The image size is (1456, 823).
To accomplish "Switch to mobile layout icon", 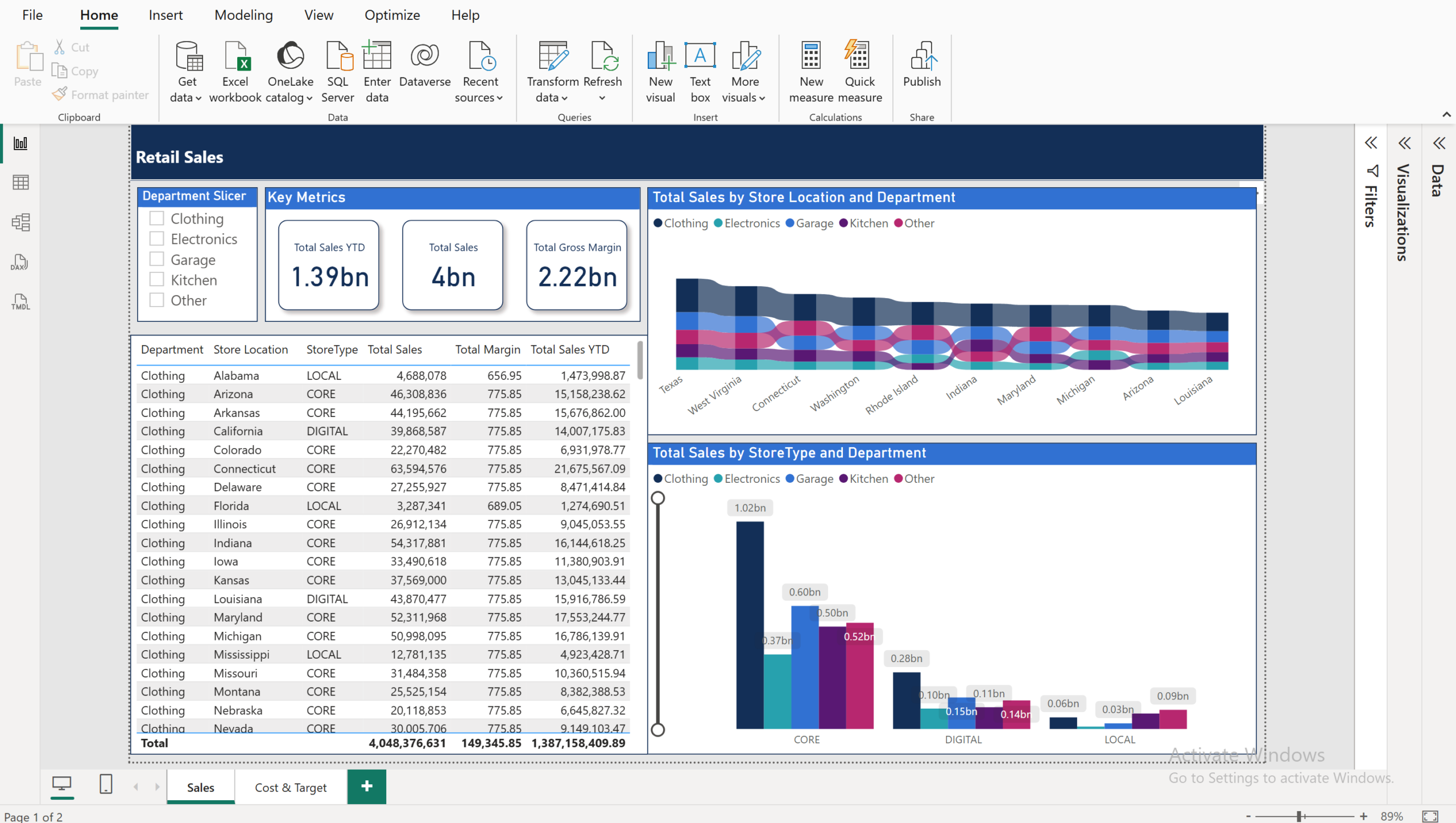I will (106, 784).
